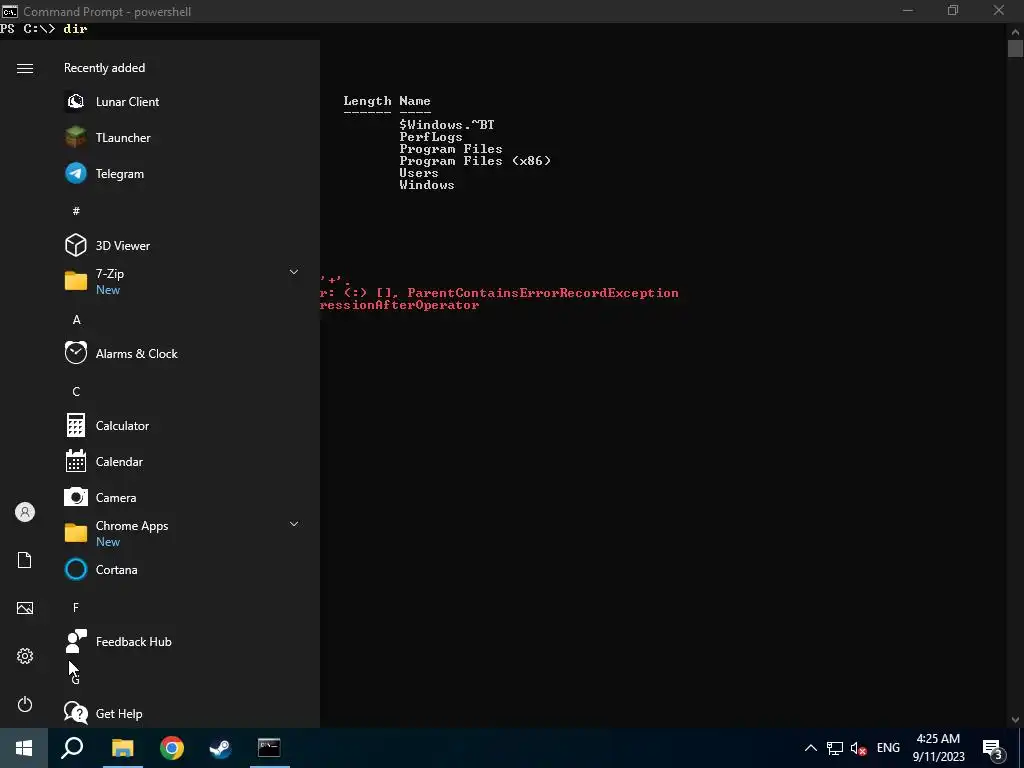Click the C letter group header
This screenshot has width=1024, height=768.
pos(76,392)
